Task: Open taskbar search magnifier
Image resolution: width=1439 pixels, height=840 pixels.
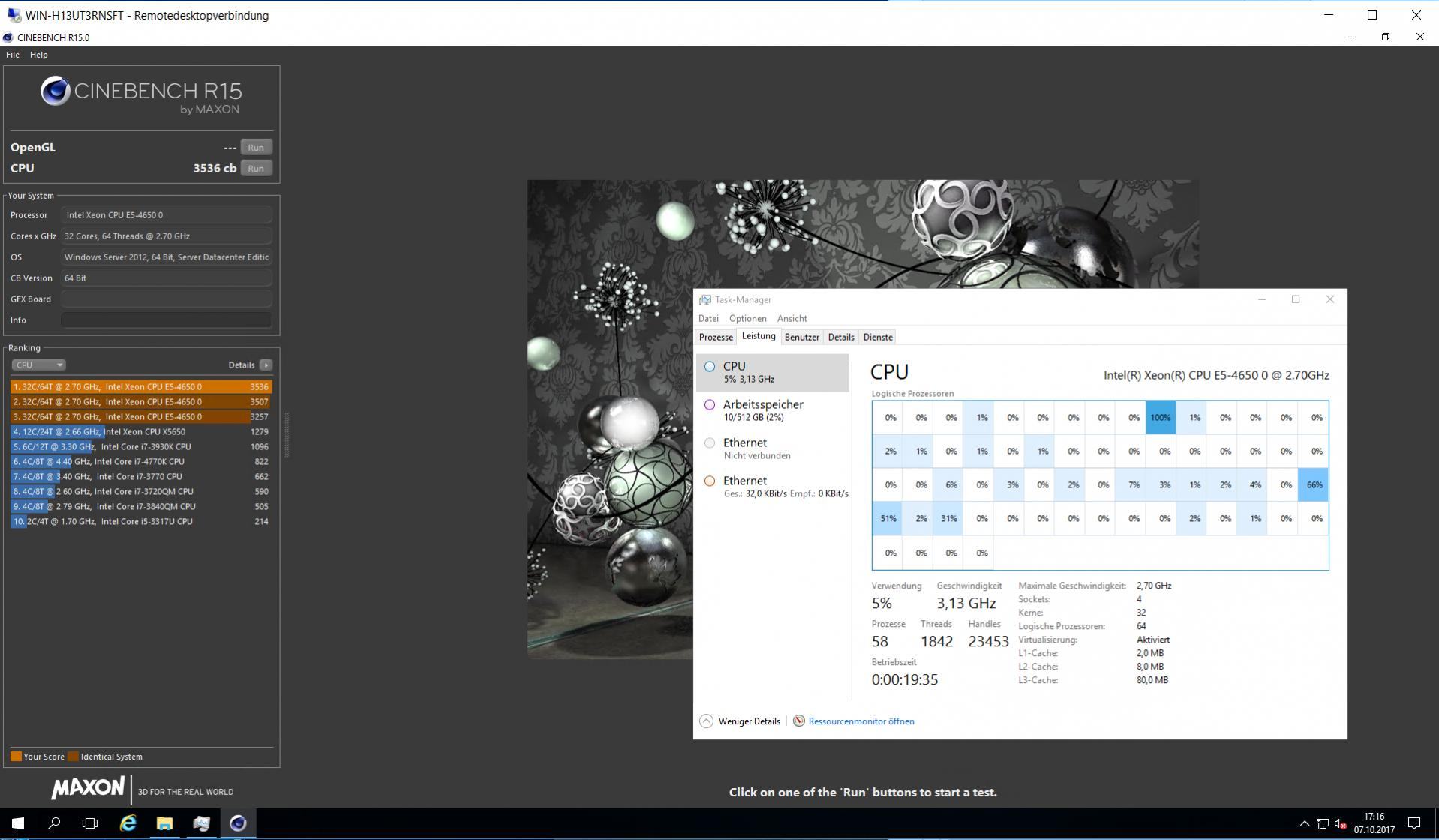Action: tap(54, 823)
